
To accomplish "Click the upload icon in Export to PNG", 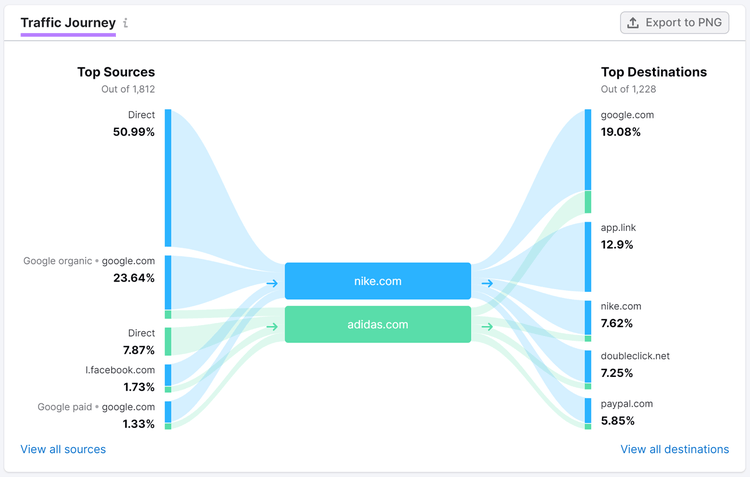I will (x=633, y=22).
